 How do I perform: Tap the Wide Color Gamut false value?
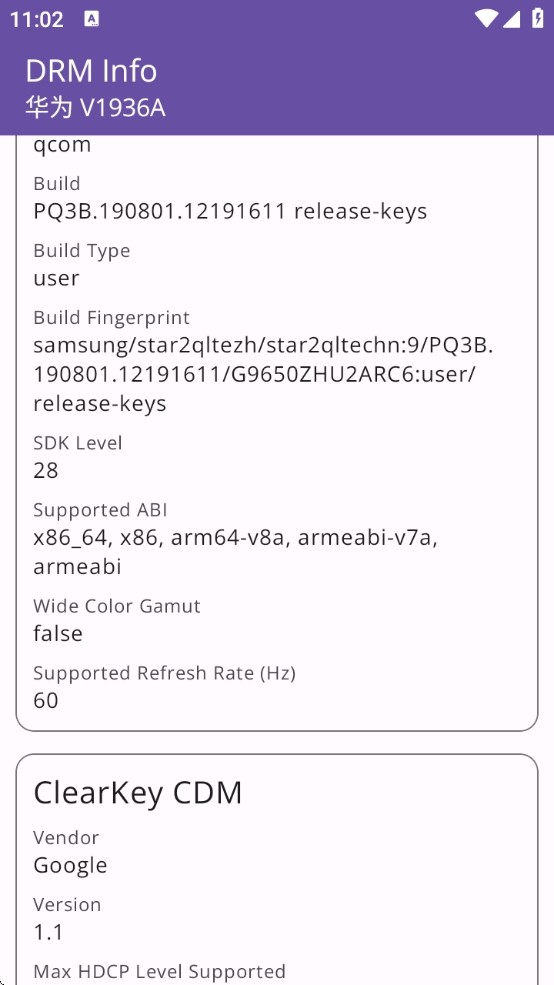click(58, 633)
